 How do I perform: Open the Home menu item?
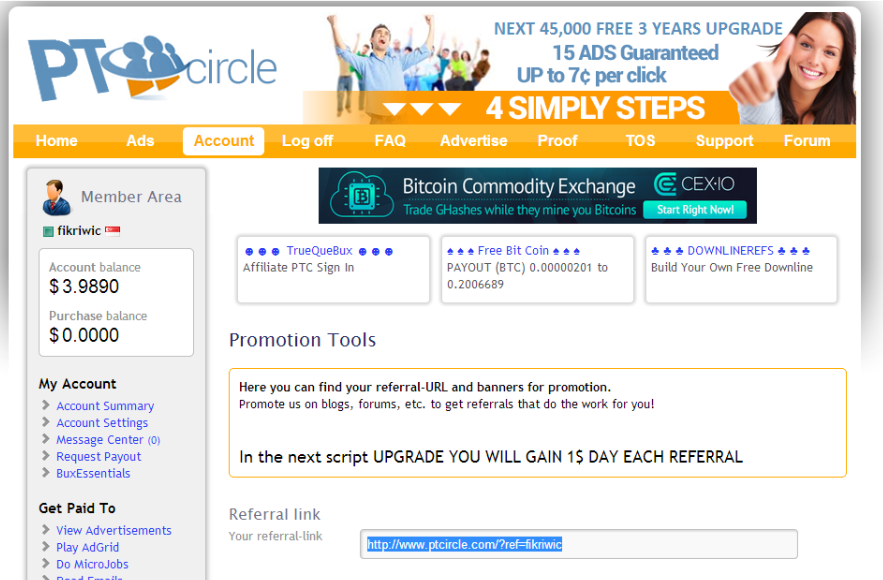click(56, 141)
